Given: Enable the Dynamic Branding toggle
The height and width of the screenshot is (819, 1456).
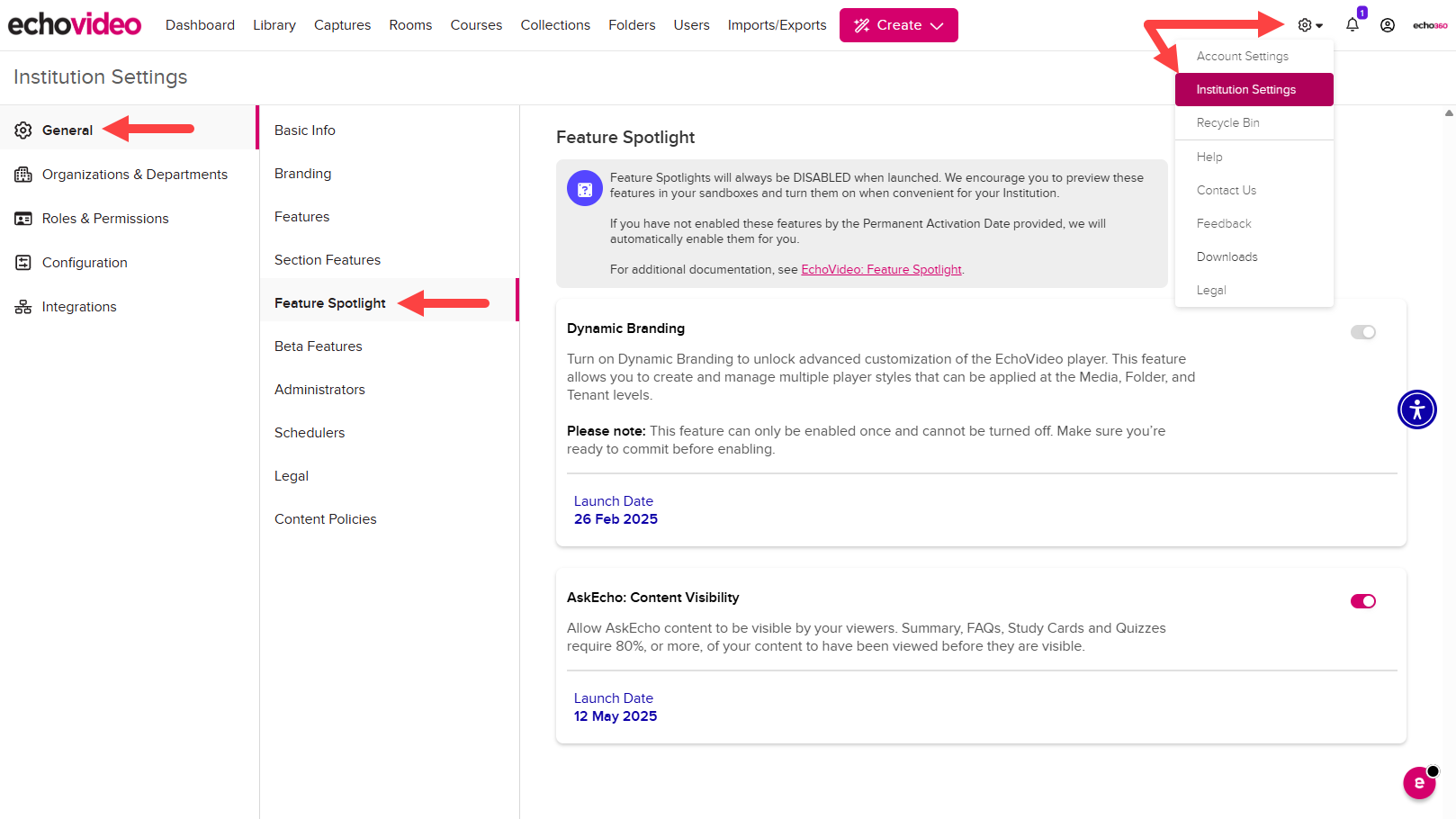Looking at the screenshot, I should click(1362, 331).
